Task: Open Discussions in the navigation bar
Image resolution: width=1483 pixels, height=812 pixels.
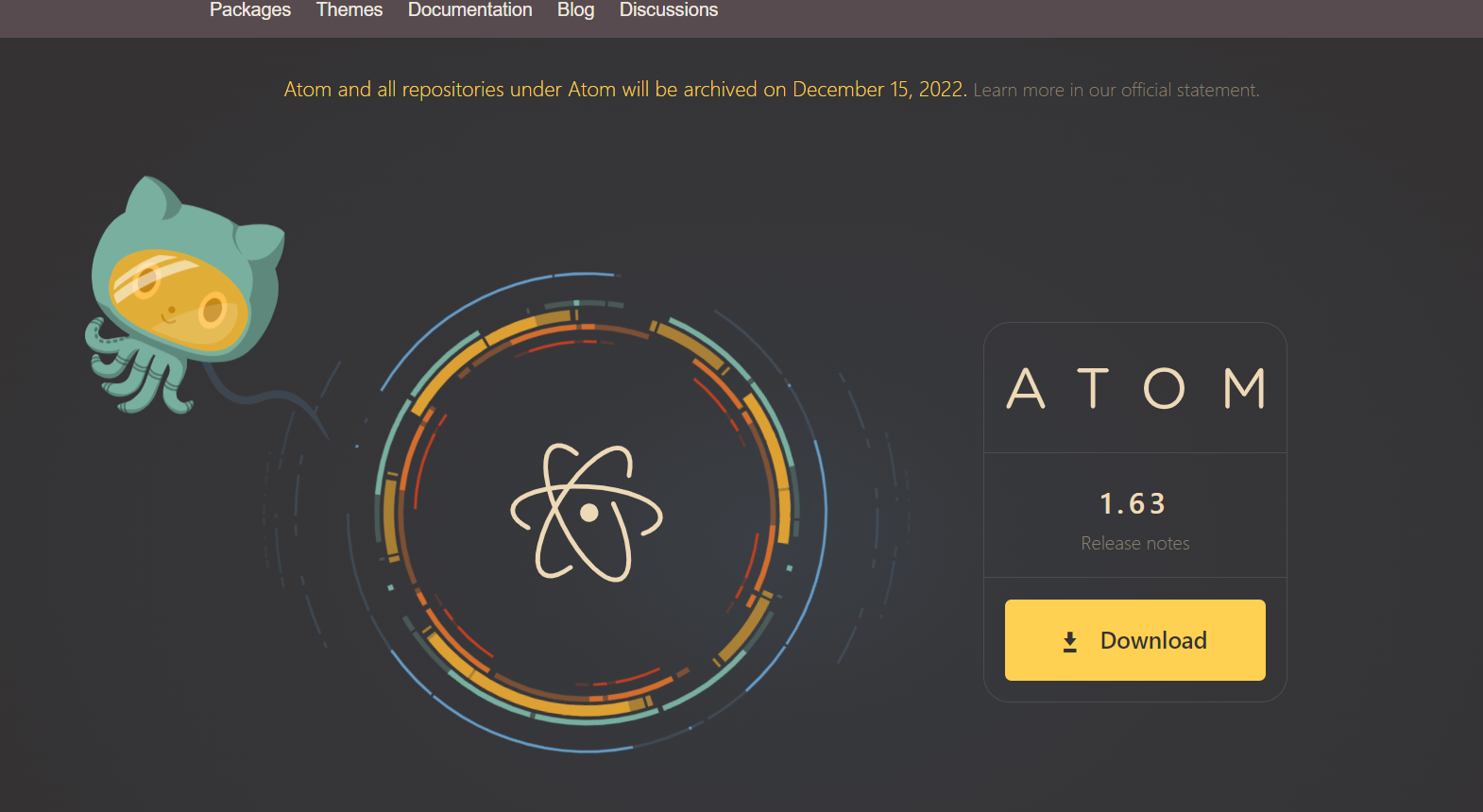Action: pos(668,9)
